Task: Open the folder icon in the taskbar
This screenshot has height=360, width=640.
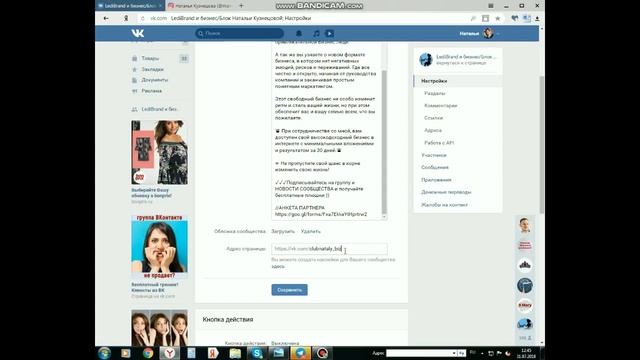Action: [x=235, y=353]
